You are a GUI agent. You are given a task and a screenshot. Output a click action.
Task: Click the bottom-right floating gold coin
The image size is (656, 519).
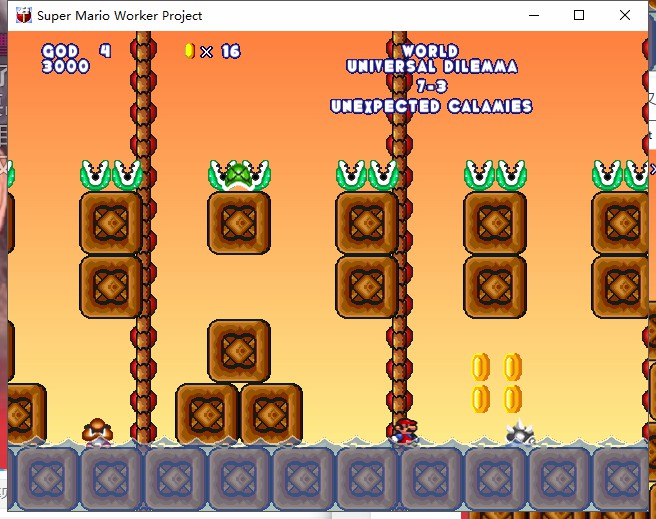(512, 399)
